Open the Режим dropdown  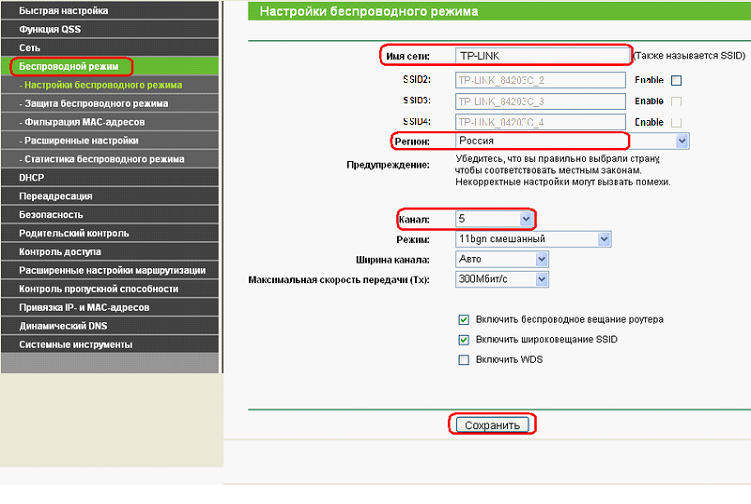click(x=533, y=239)
